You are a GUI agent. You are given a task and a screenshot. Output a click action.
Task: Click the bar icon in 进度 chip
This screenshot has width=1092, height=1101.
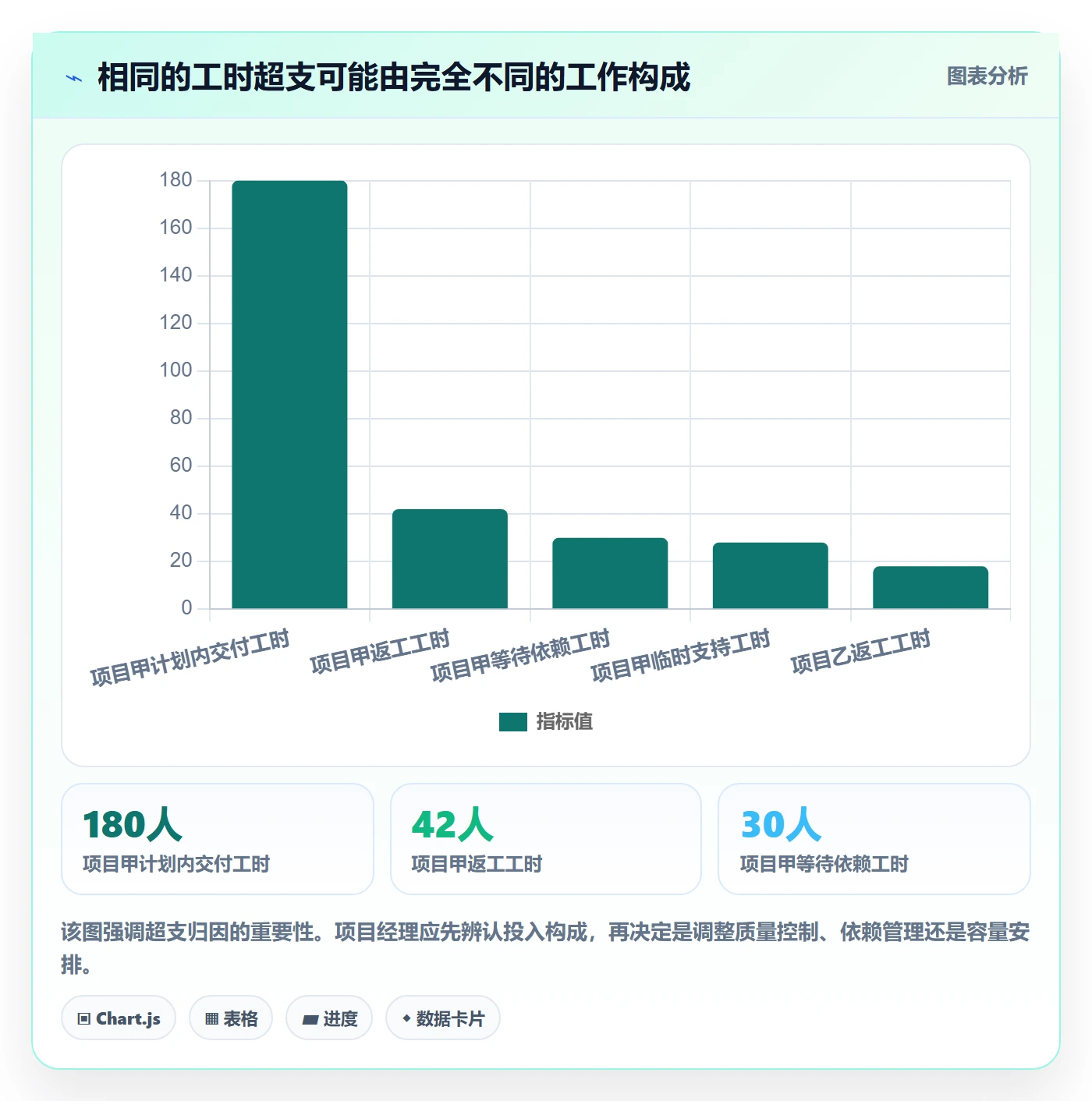pyautogui.click(x=310, y=1019)
